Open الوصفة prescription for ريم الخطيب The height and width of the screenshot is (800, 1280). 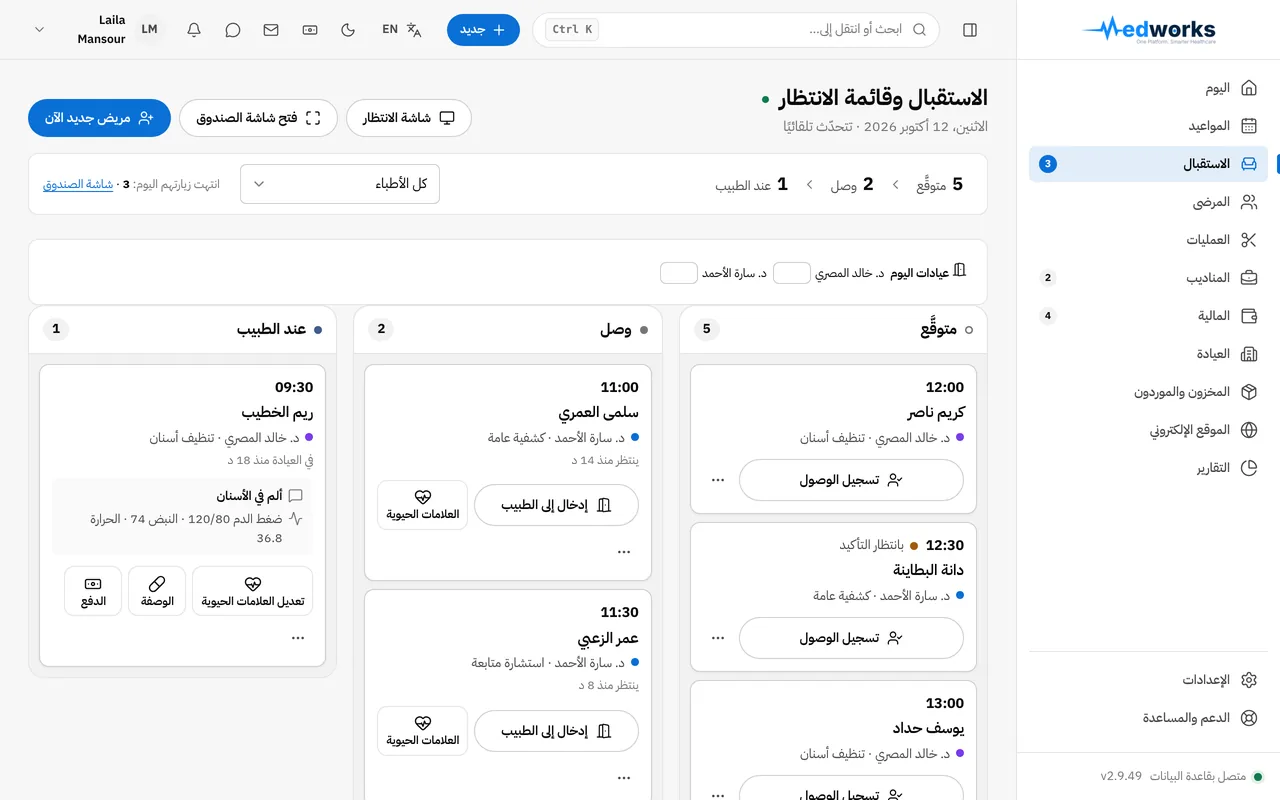click(x=157, y=591)
